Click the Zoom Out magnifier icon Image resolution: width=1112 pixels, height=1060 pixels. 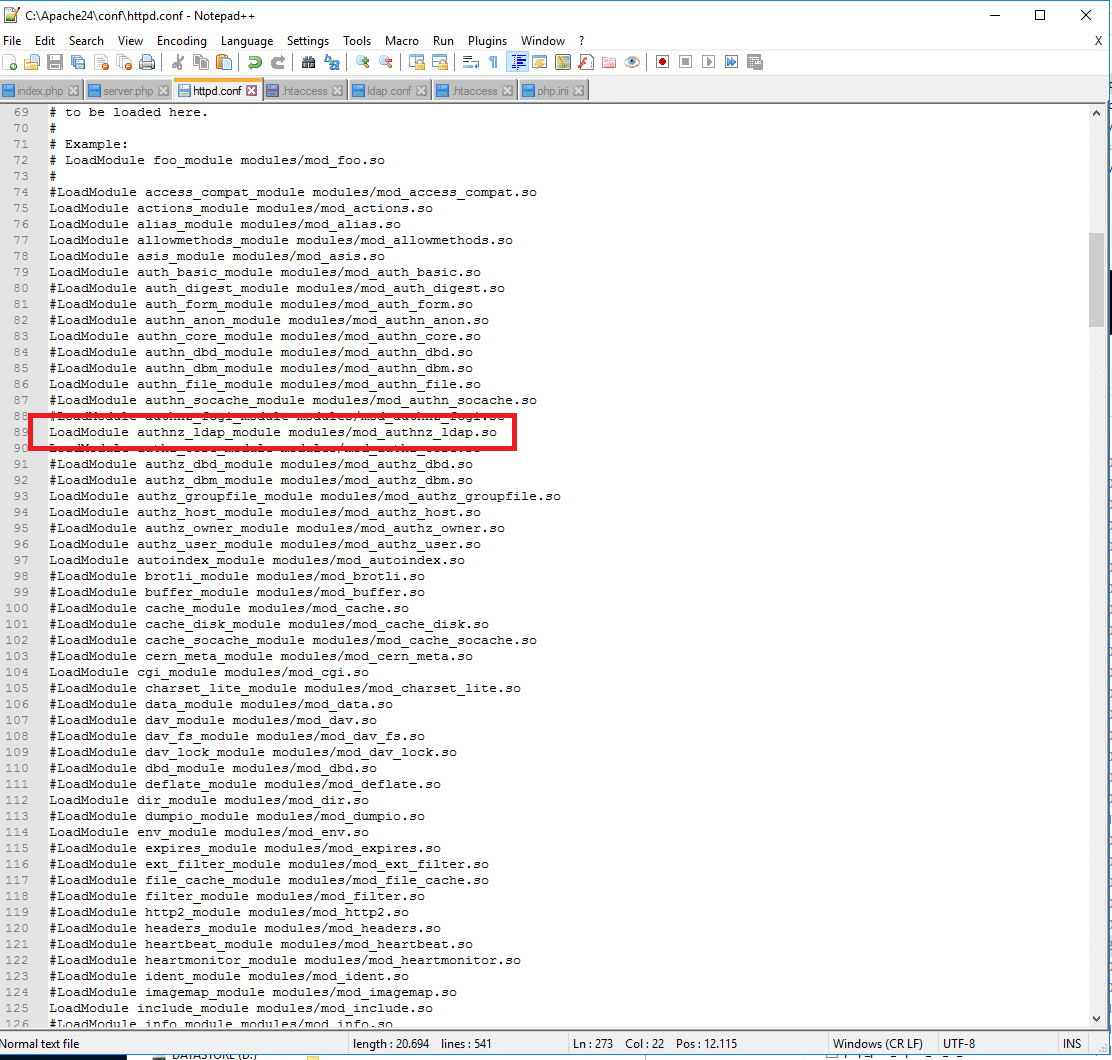tap(386, 62)
